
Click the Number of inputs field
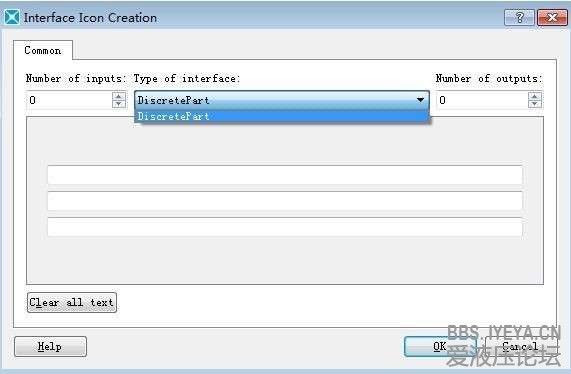pos(69,100)
